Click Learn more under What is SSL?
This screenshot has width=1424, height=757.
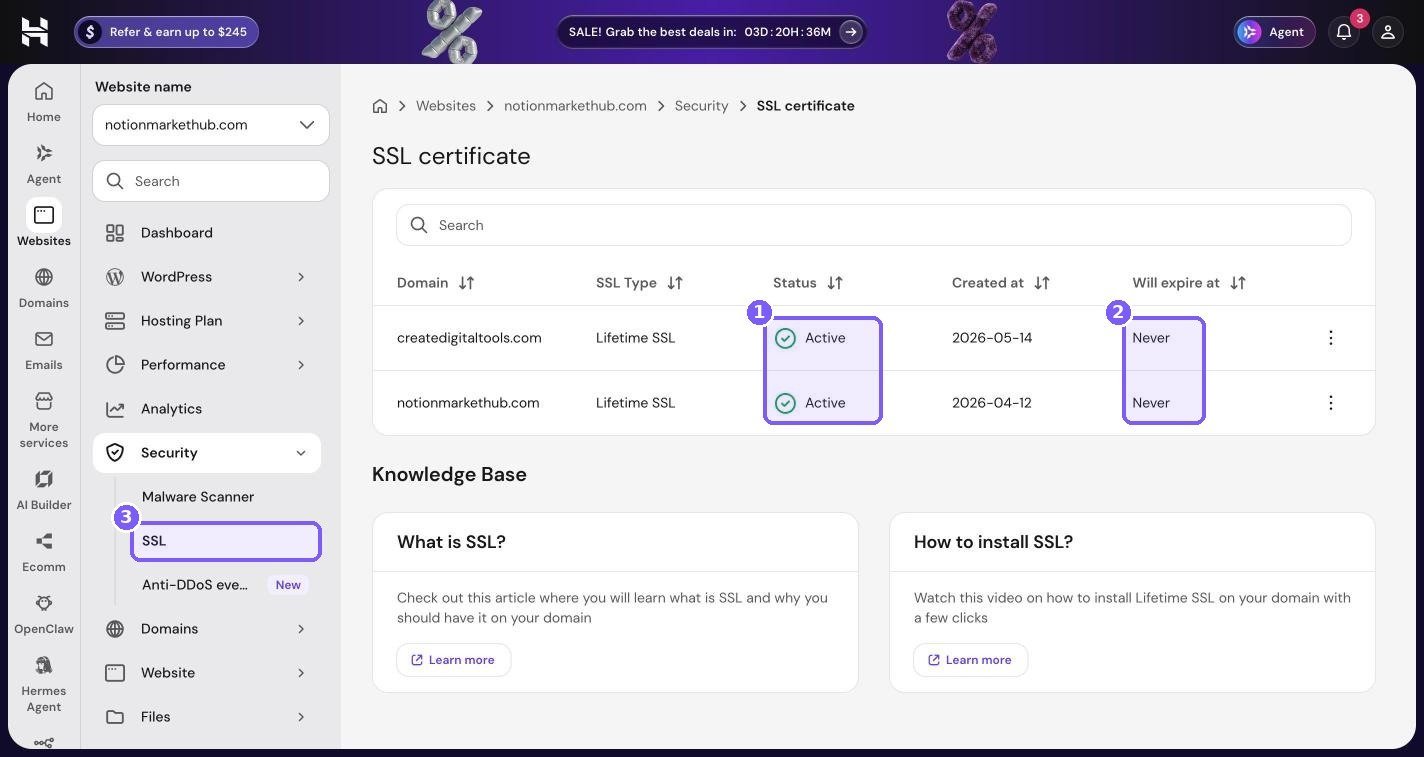454,660
